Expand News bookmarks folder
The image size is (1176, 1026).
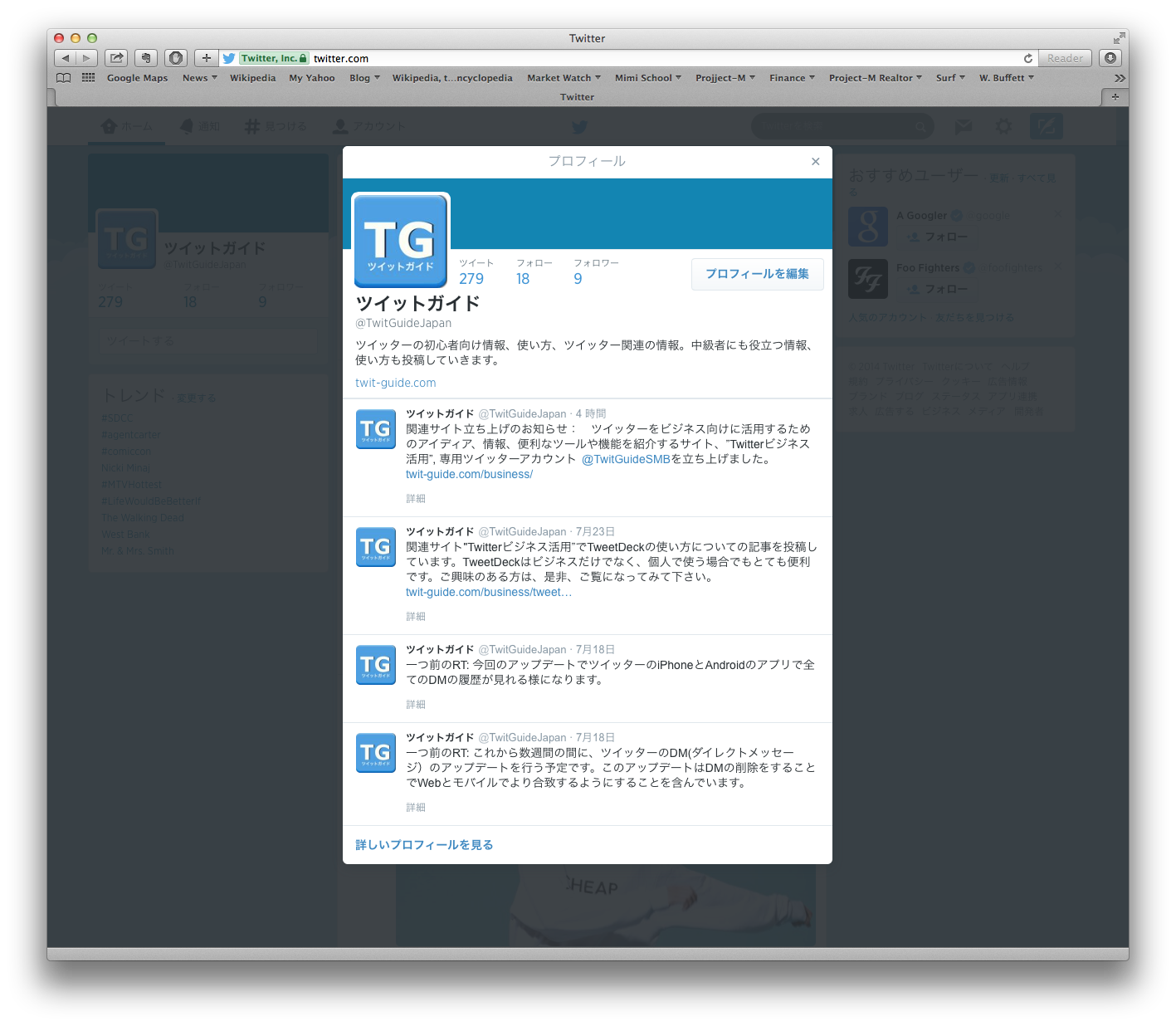point(199,78)
